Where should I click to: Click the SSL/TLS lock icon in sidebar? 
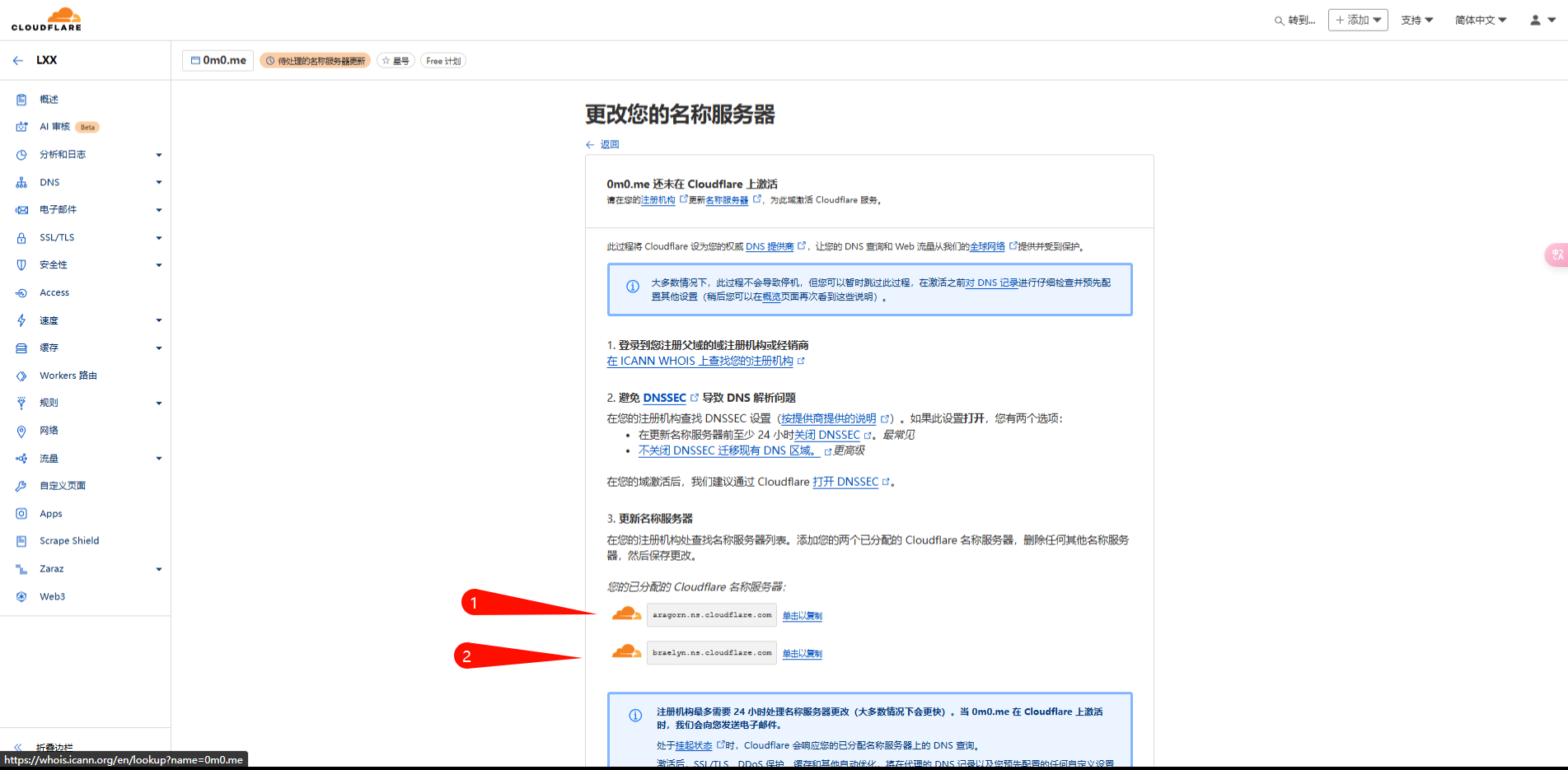(x=21, y=238)
